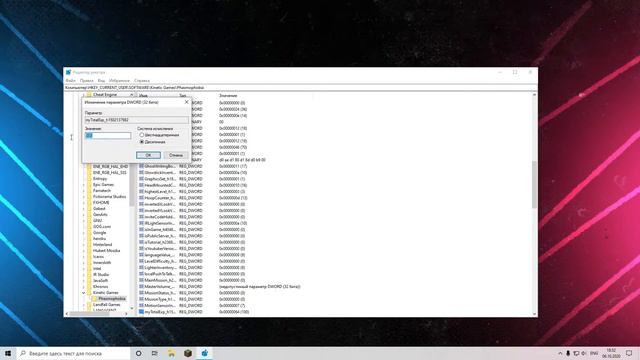
Task: Expand the Intel key
Action: point(84,269)
